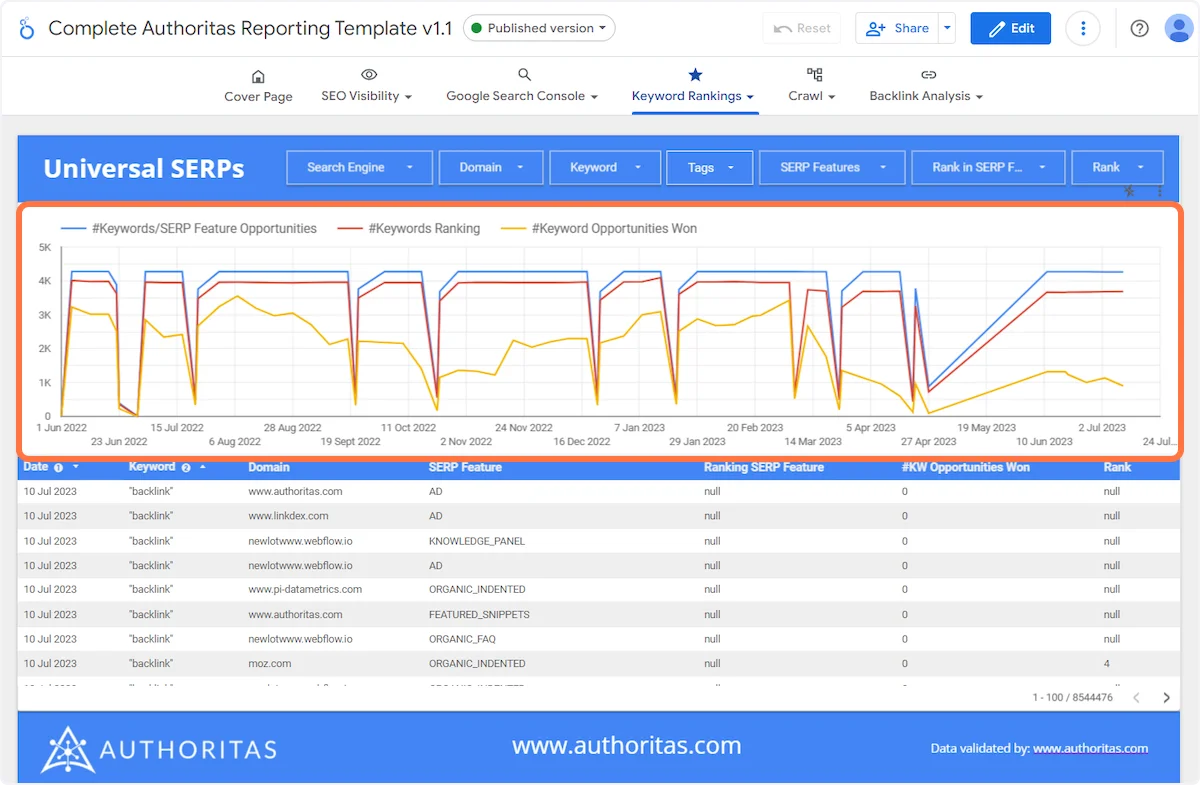
Task: Toggle #Keyword Opportunities Won legend series
Action: coord(599,228)
